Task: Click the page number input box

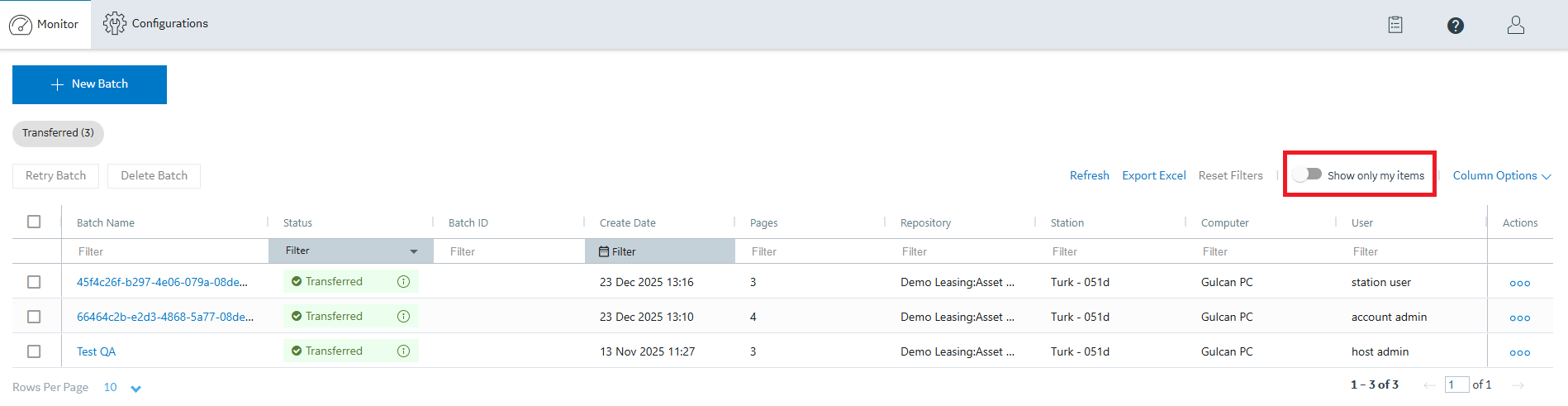Action: pos(1456,385)
